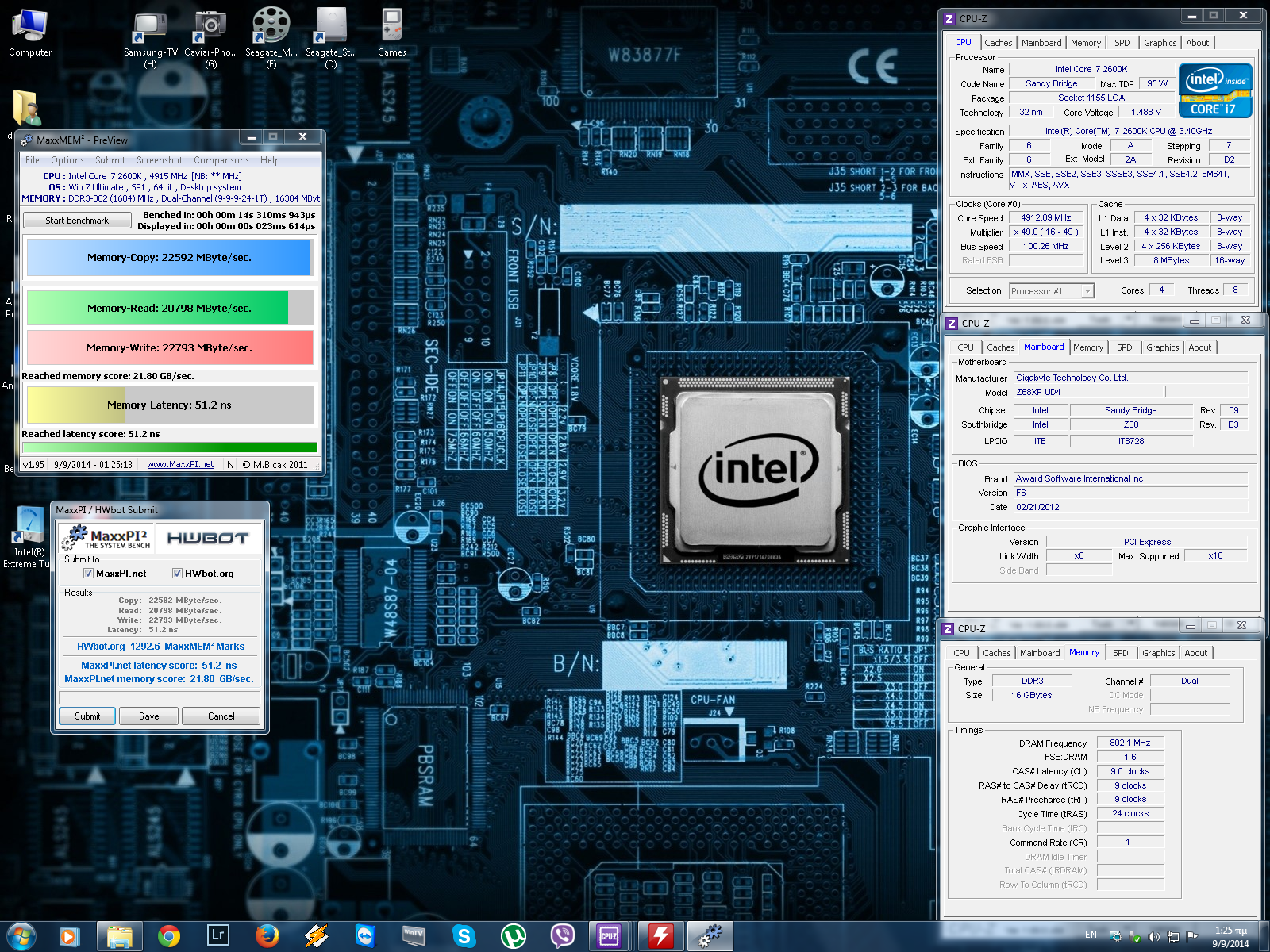Open the MaxxMEM Options menu
Image resolution: width=1270 pixels, height=952 pixels.
point(67,160)
